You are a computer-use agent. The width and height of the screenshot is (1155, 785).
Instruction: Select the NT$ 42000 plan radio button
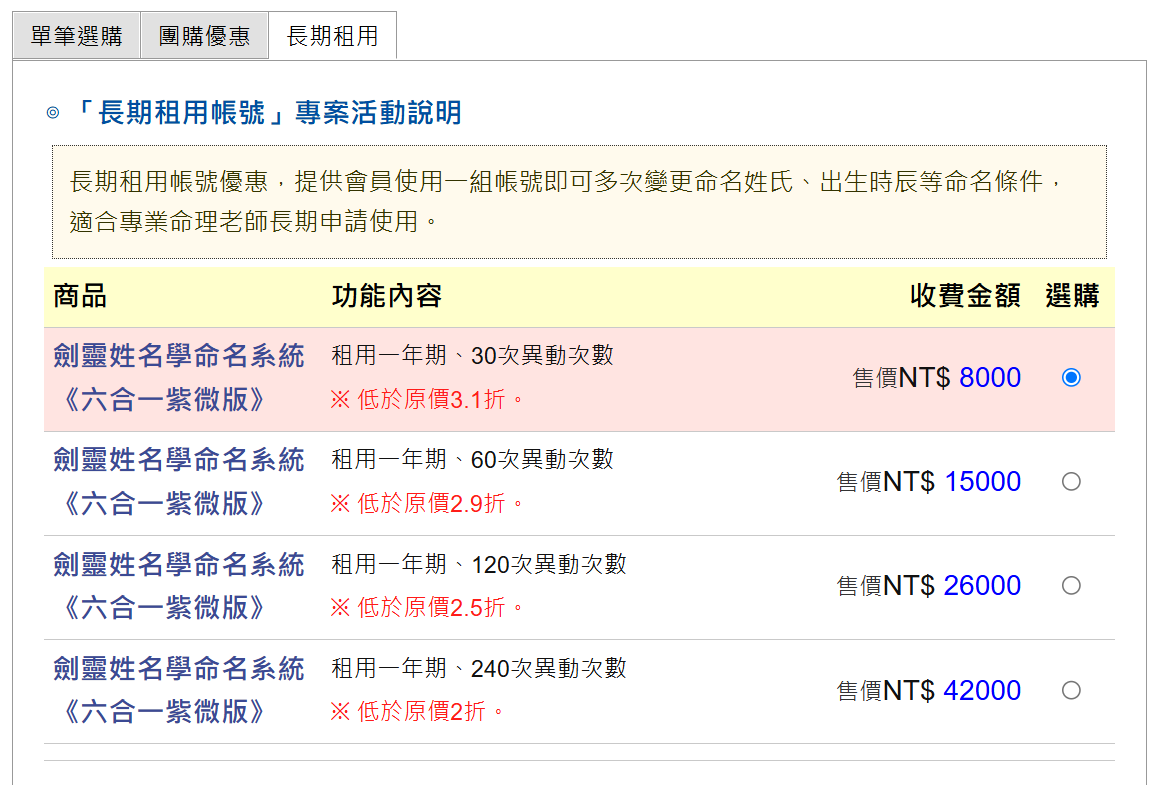tap(1071, 690)
